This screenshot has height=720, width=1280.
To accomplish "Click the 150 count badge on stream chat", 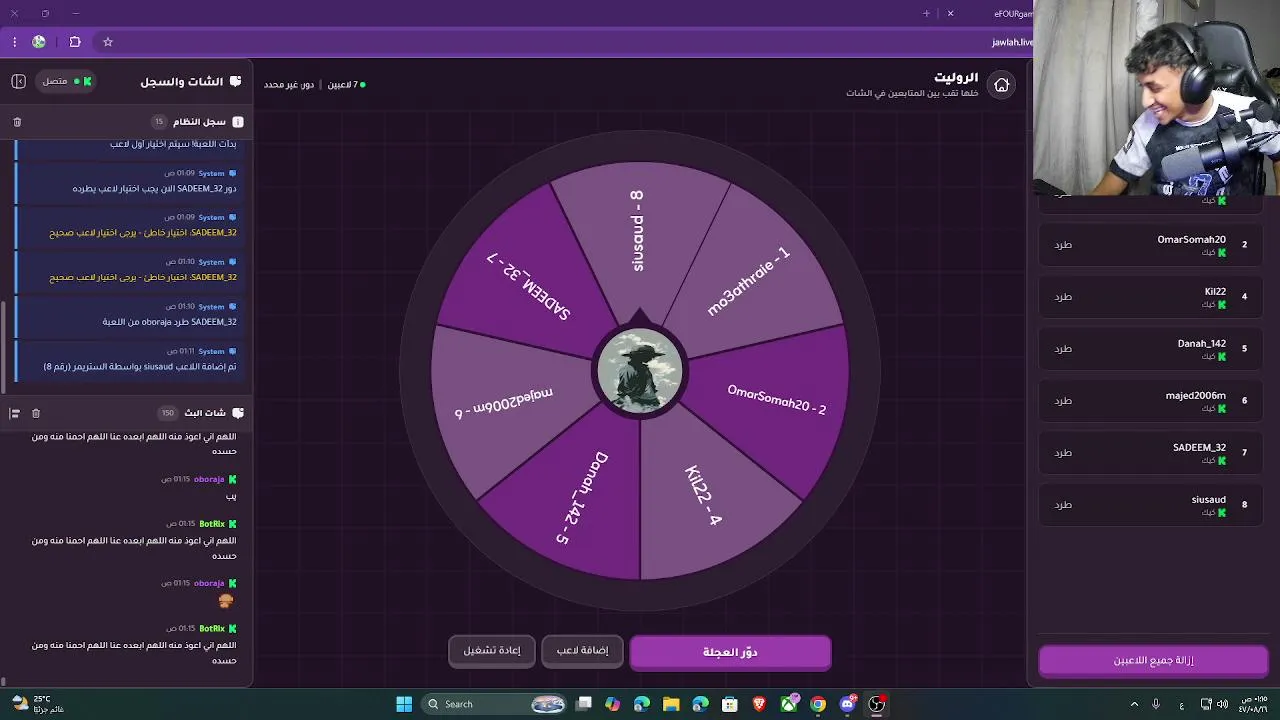I will (167, 413).
